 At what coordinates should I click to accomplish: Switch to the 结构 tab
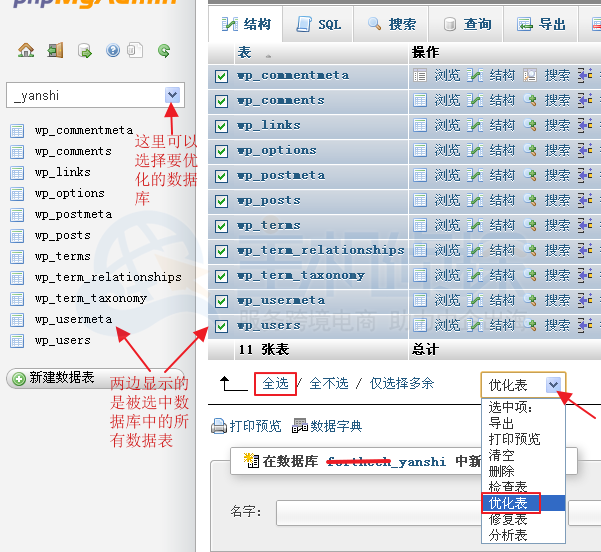[x=246, y=24]
